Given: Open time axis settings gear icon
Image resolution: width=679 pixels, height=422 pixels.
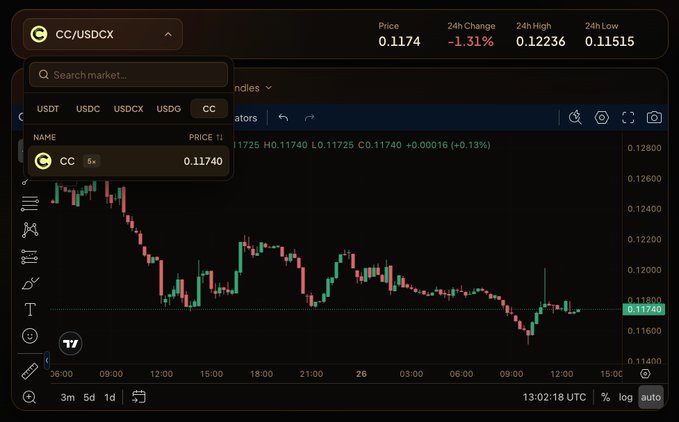Looking at the screenshot, I should [x=645, y=374].
